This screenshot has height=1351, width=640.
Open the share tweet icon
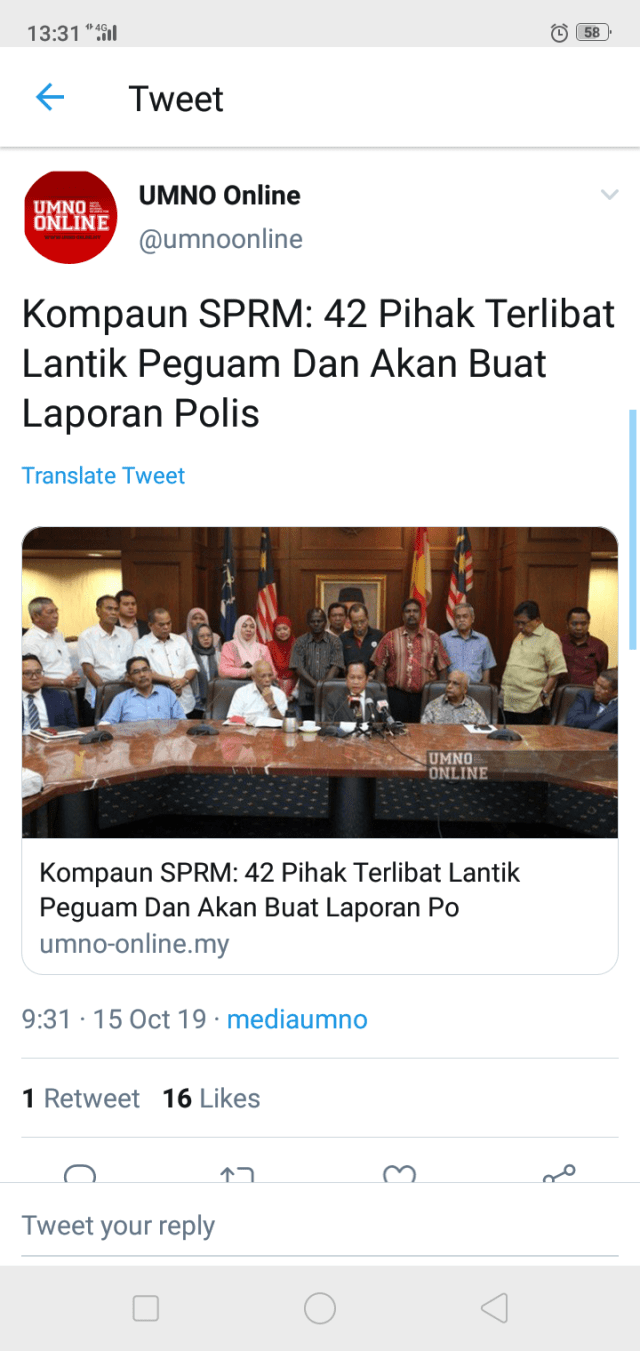[x=559, y=1173]
